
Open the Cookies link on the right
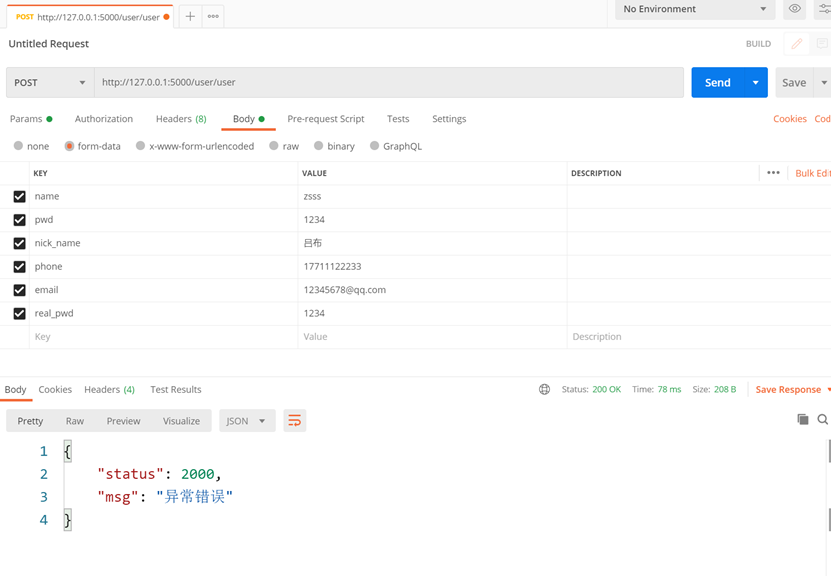[x=790, y=119]
